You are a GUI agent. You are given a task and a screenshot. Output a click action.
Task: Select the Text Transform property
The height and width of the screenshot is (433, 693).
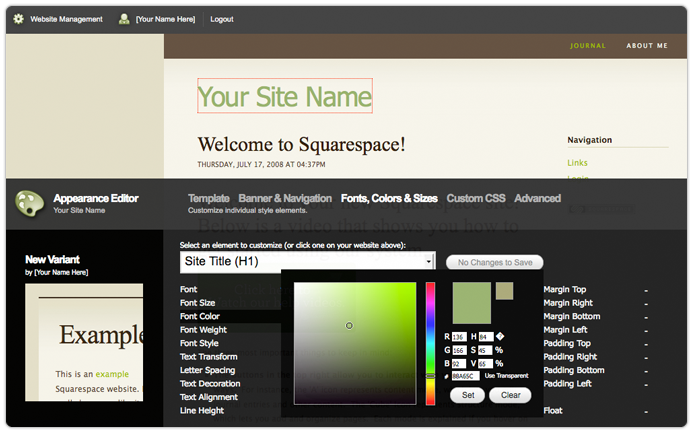(x=208, y=357)
